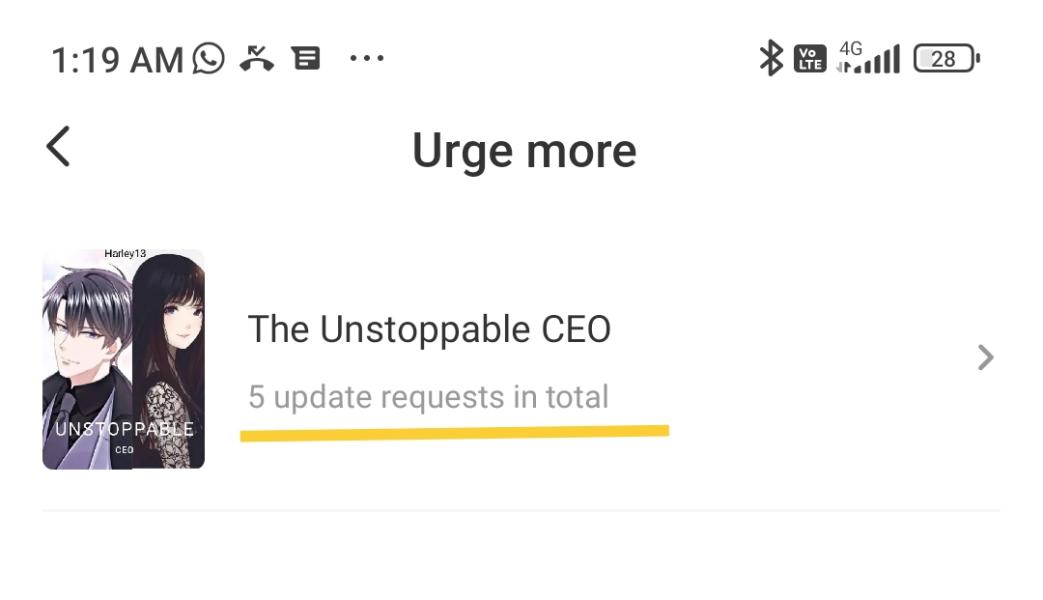Tap the '5 update requests in total' text
Viewport: 1043px width, 600px height.
428,397
